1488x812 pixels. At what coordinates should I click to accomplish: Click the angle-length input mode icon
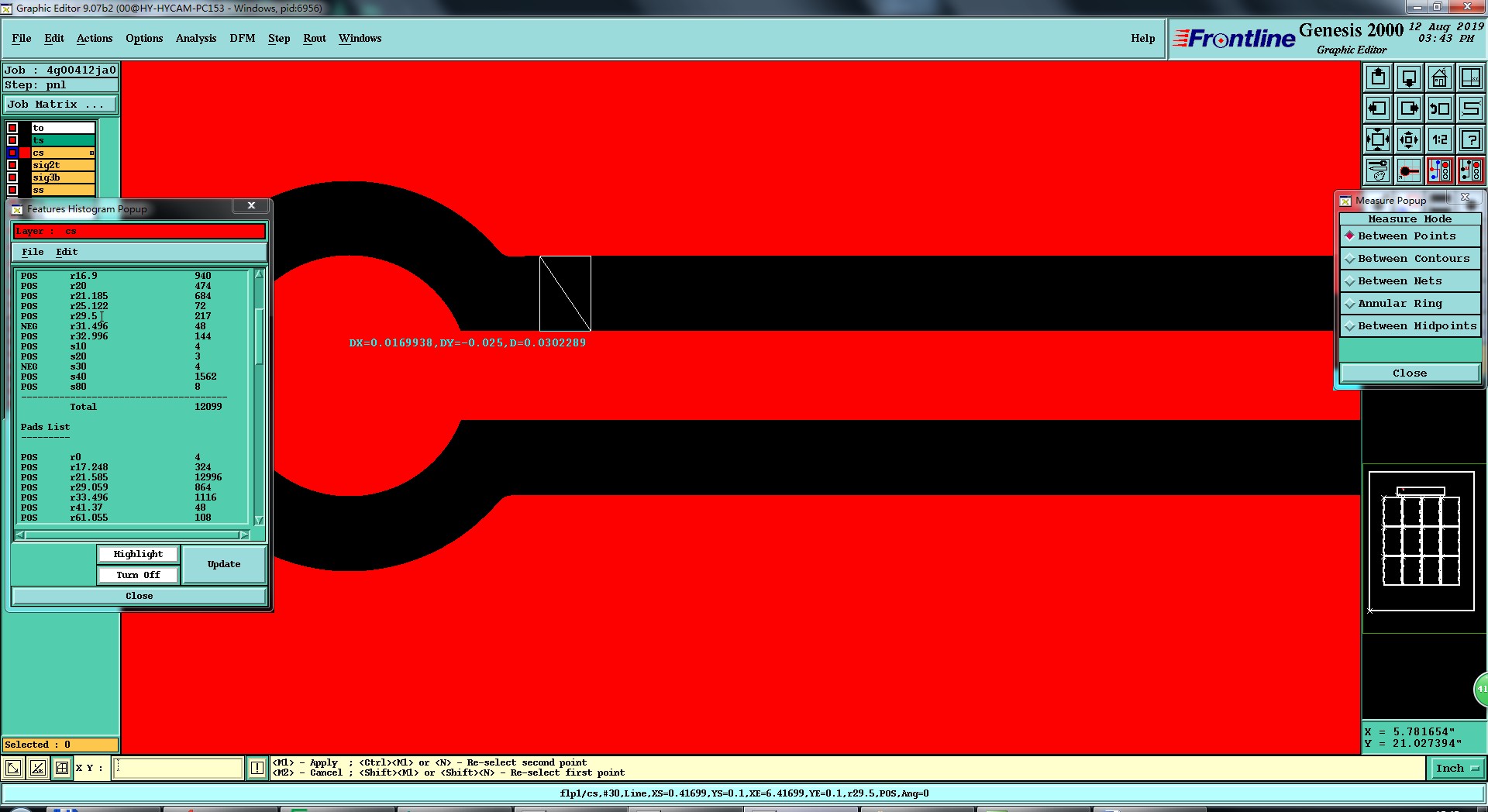coord(38,768)
